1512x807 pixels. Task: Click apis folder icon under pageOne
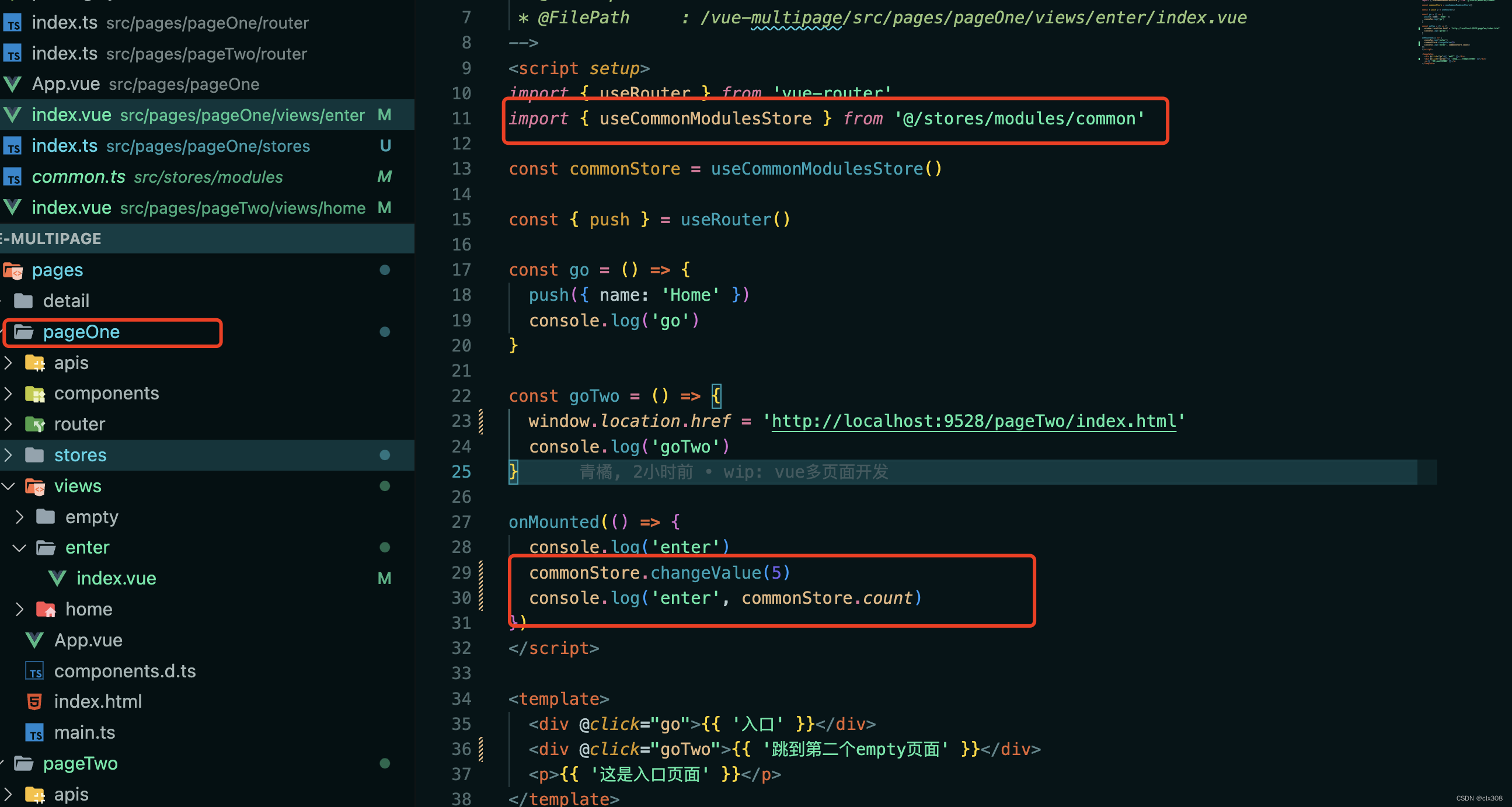click(35, 363)
